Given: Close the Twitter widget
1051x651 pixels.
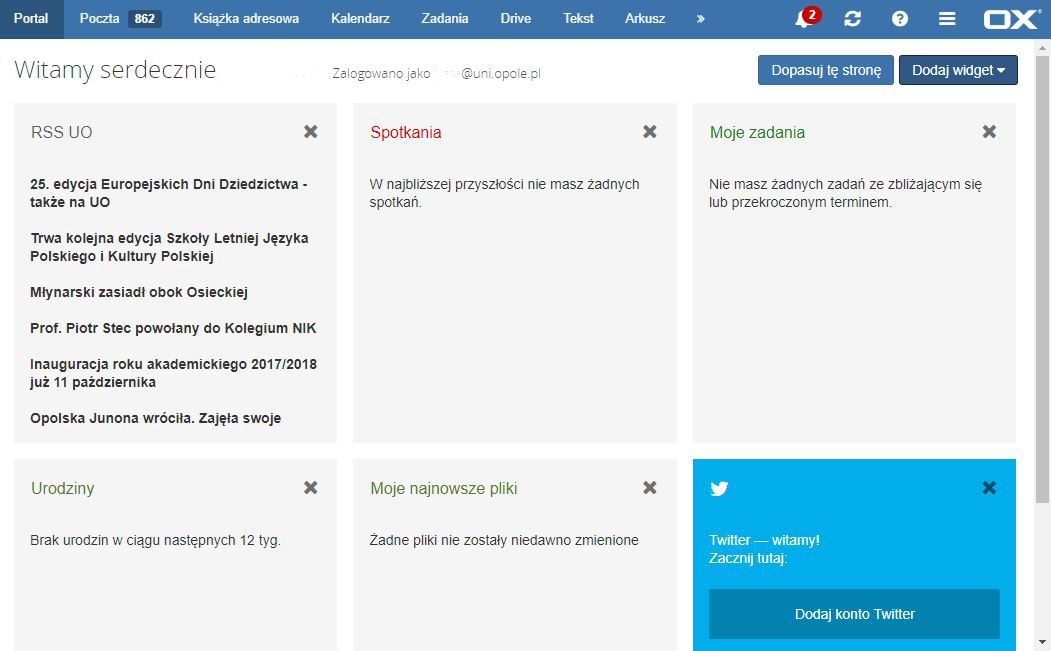Looking at the screenshot, I should 989,488.
